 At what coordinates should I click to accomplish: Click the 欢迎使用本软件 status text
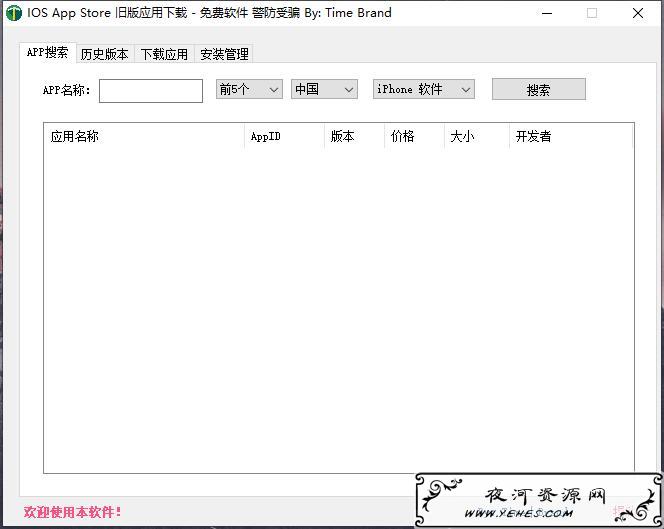[x=72, y=512]
